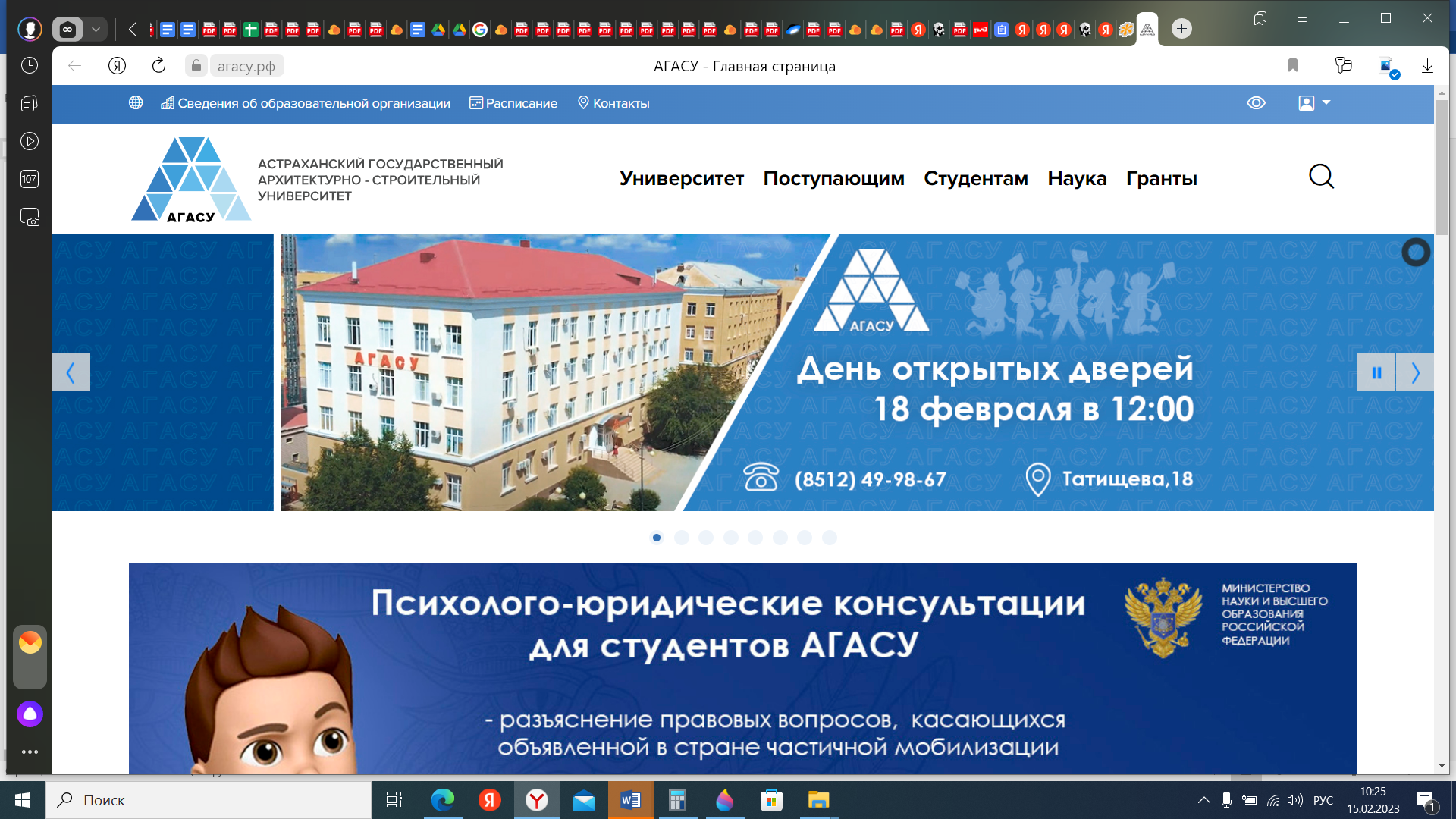Click the incognito mask tab icon
The image size is (1456, 819).
pyautogui.click(x=67, y=29)
